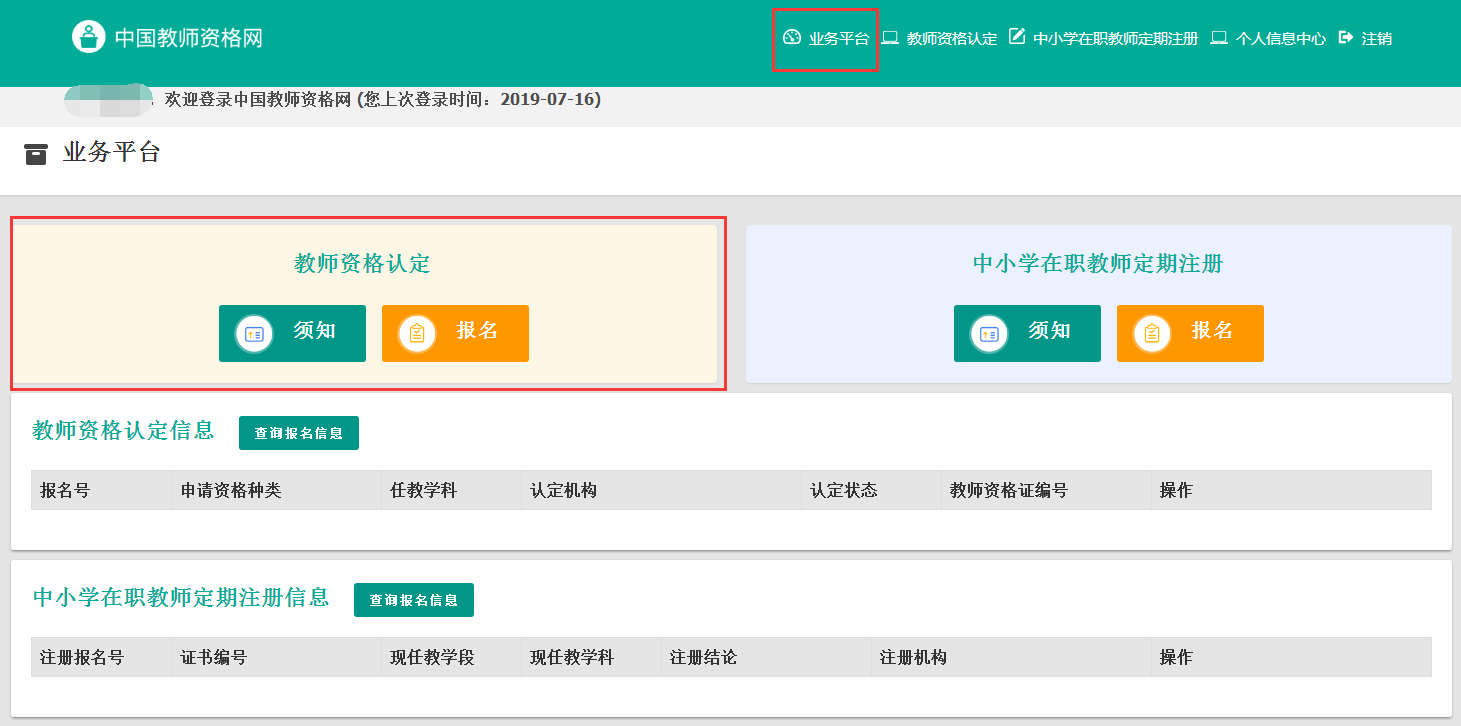Click 查询报名信息 next to 教师资格认定信息

point(299,433)
